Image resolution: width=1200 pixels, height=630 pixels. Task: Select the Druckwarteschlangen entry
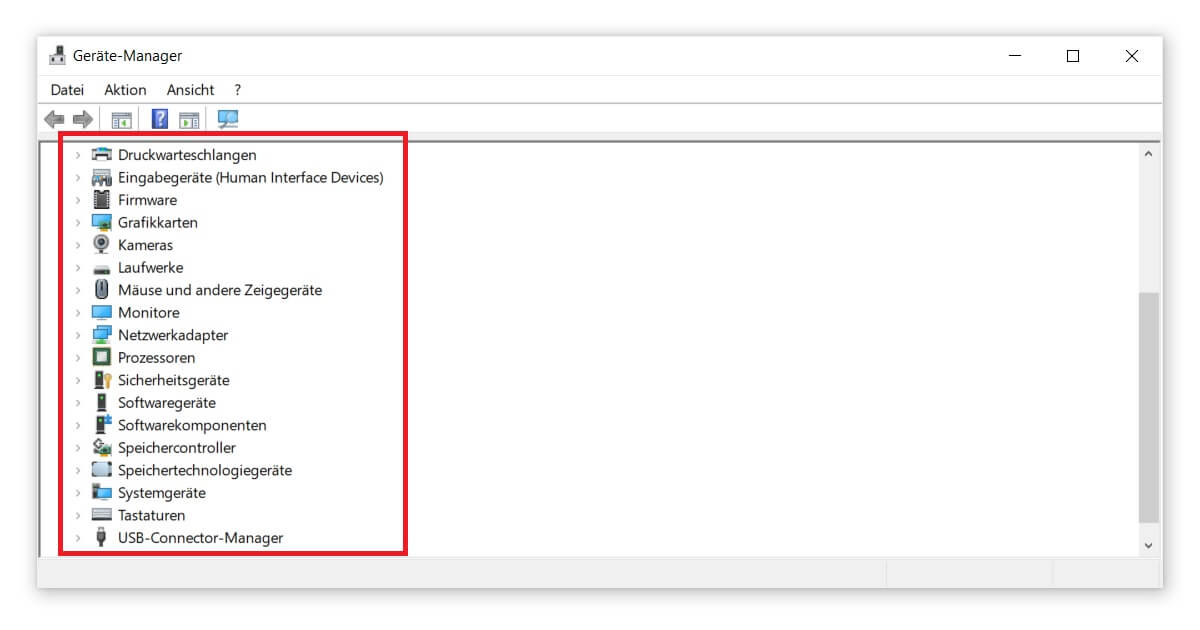187,155
